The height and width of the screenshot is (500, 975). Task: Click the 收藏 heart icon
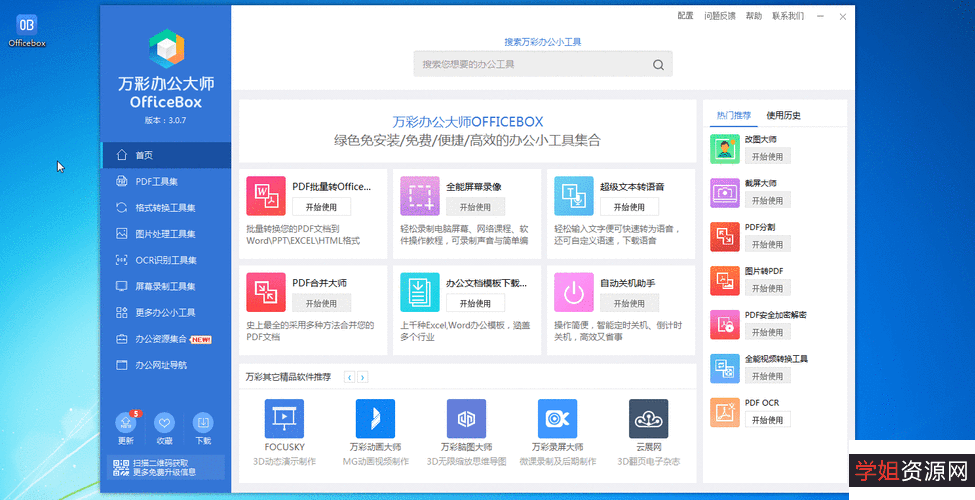[164, 423]
